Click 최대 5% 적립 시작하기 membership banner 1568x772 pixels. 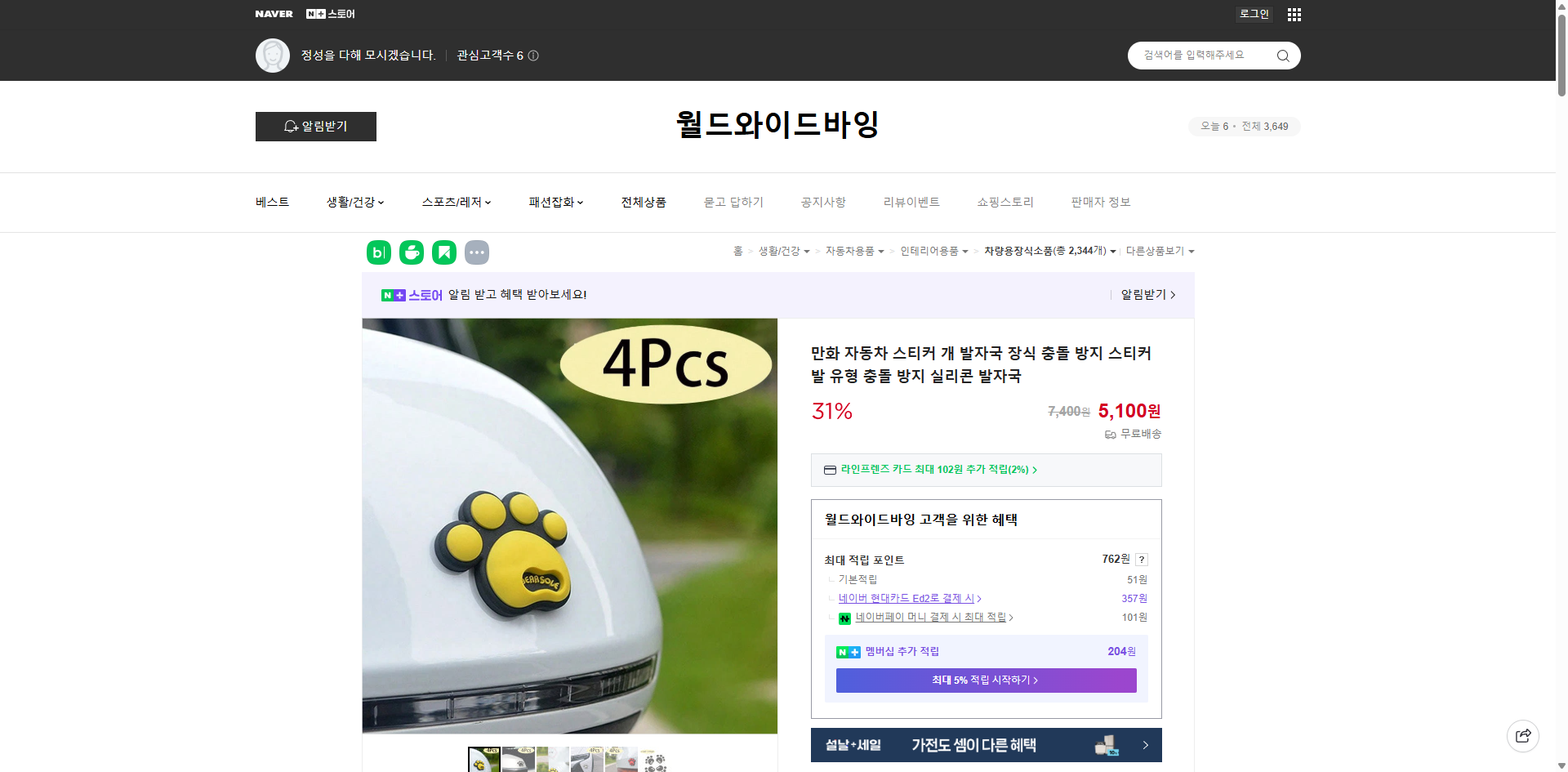985,680
